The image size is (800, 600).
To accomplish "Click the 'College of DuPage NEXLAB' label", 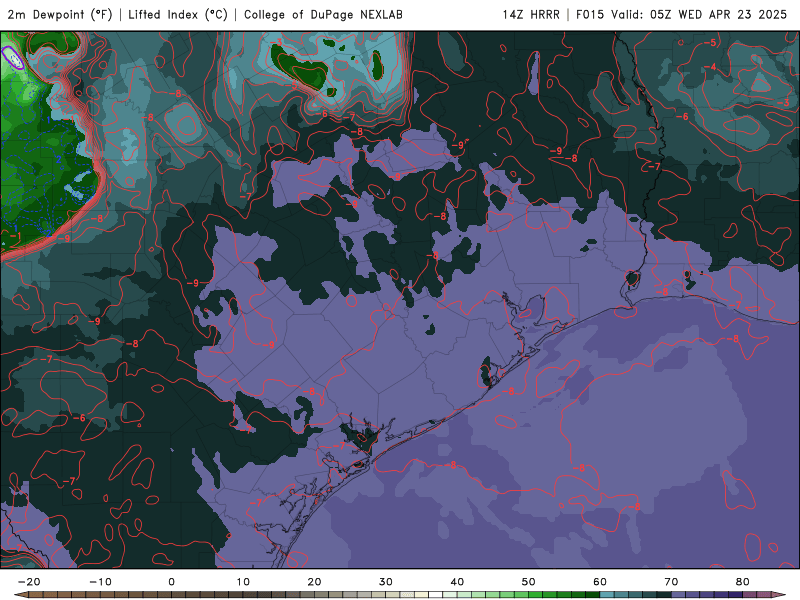I will (323, 14).
